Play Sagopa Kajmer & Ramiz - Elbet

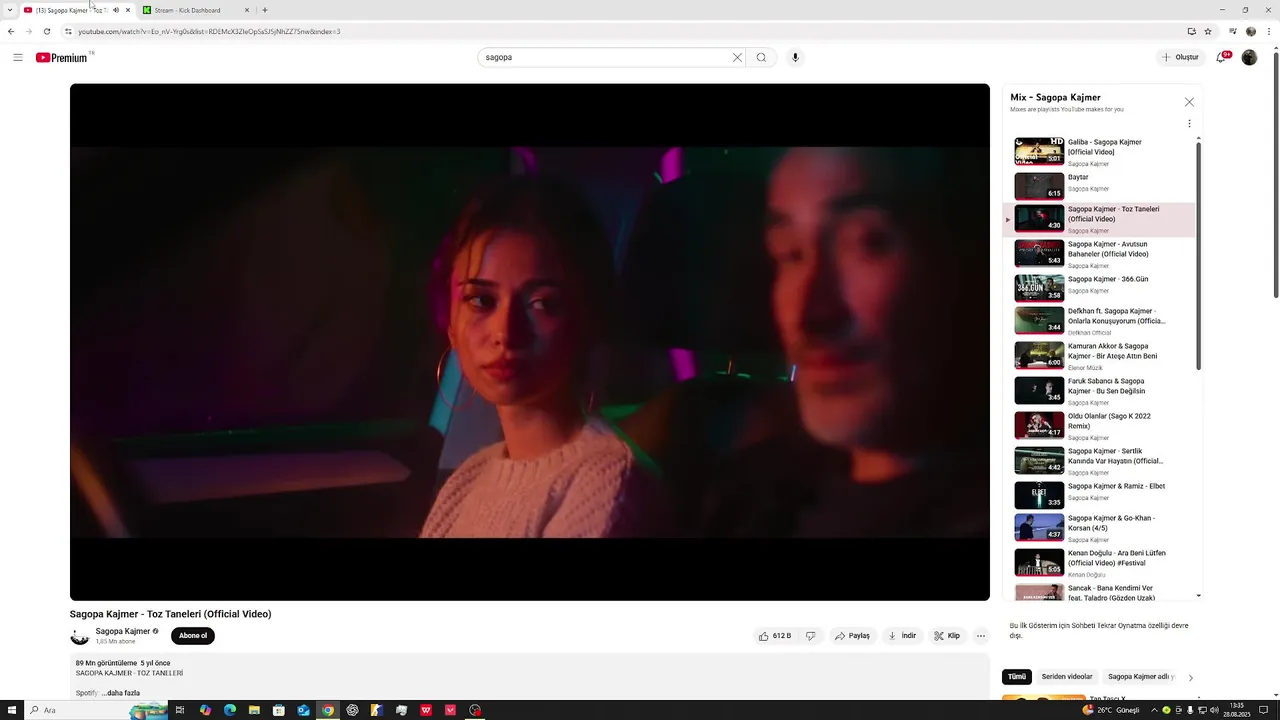tap(1100, 494)
